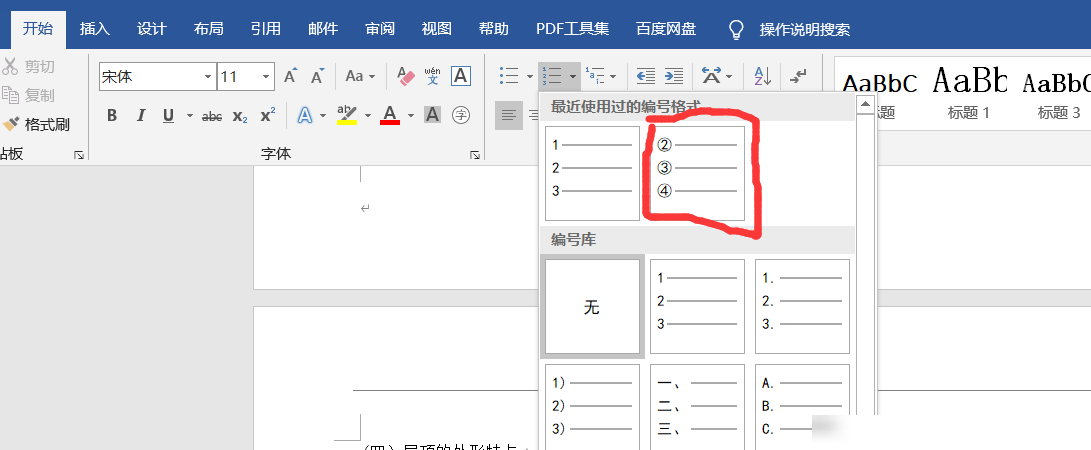Image resolution: width=1091 pixels, height=450 pixels.
Task: Choose library format A. B. C.
Action: [x=802, y=407]
